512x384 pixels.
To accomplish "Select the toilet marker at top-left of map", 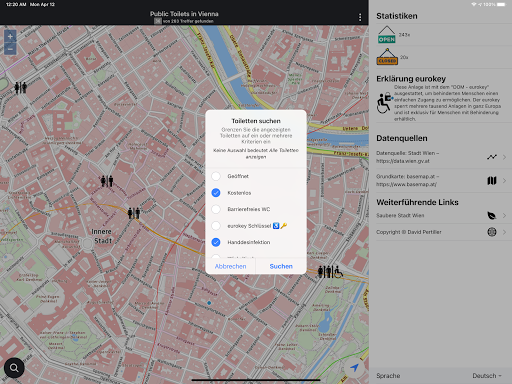I will [20, 88].
